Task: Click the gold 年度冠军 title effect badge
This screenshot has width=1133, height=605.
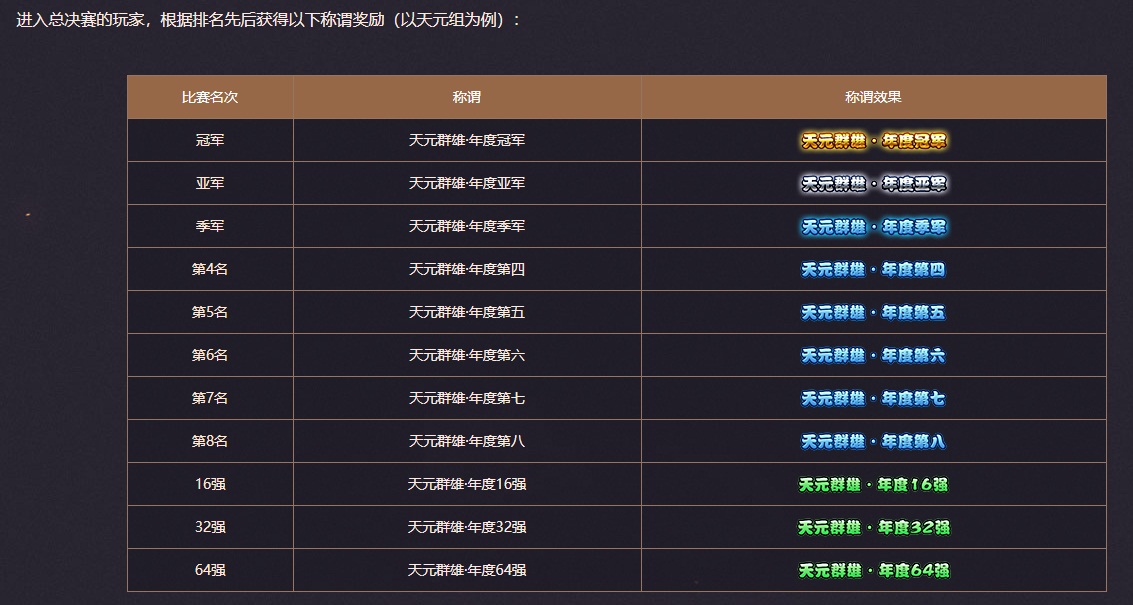Action: tap(874, 141)
